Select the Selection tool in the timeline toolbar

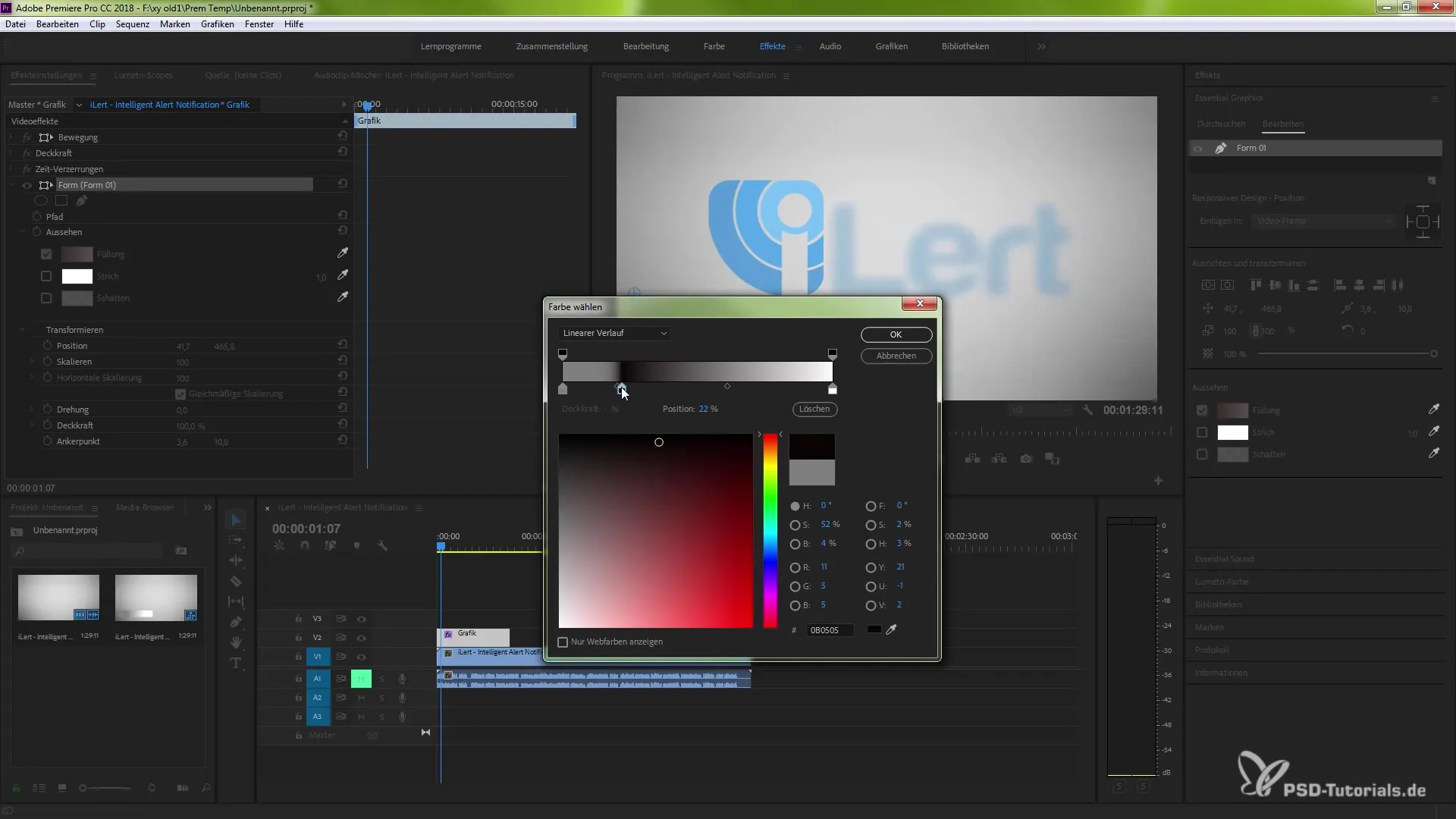[236, 520]
